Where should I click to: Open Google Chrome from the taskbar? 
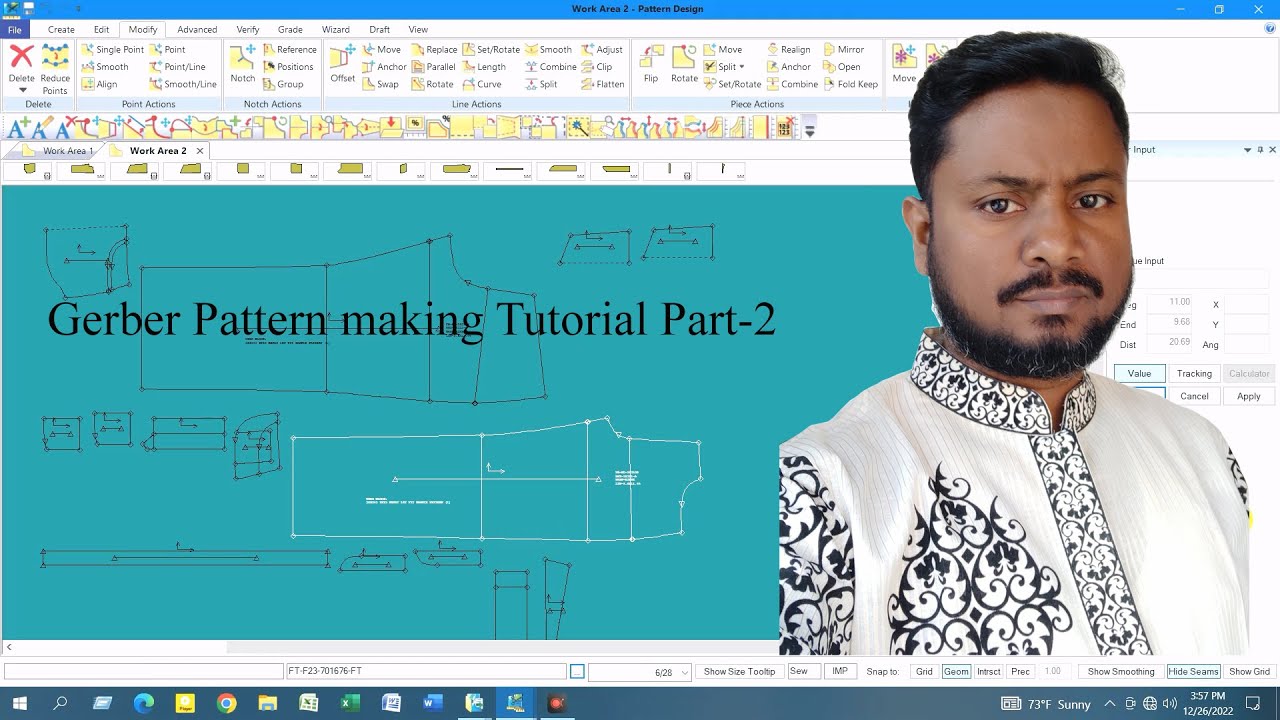click(x=226, y=703)
